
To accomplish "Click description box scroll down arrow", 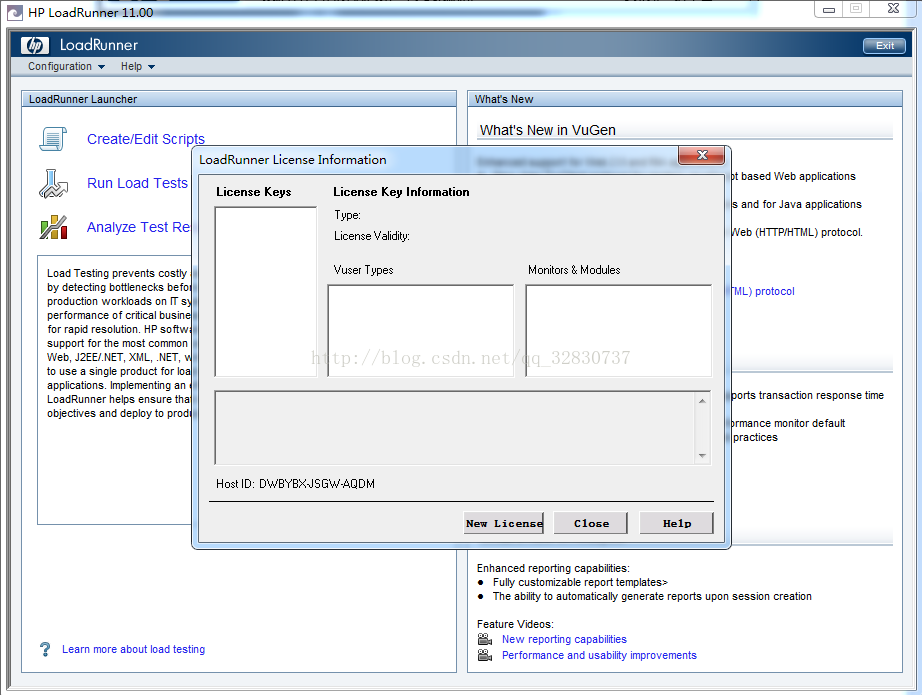I will tap(702, 456).
